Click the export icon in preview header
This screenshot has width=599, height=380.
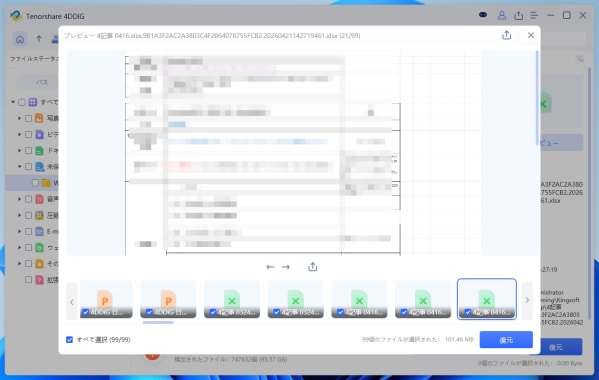(x=507, y=35)
